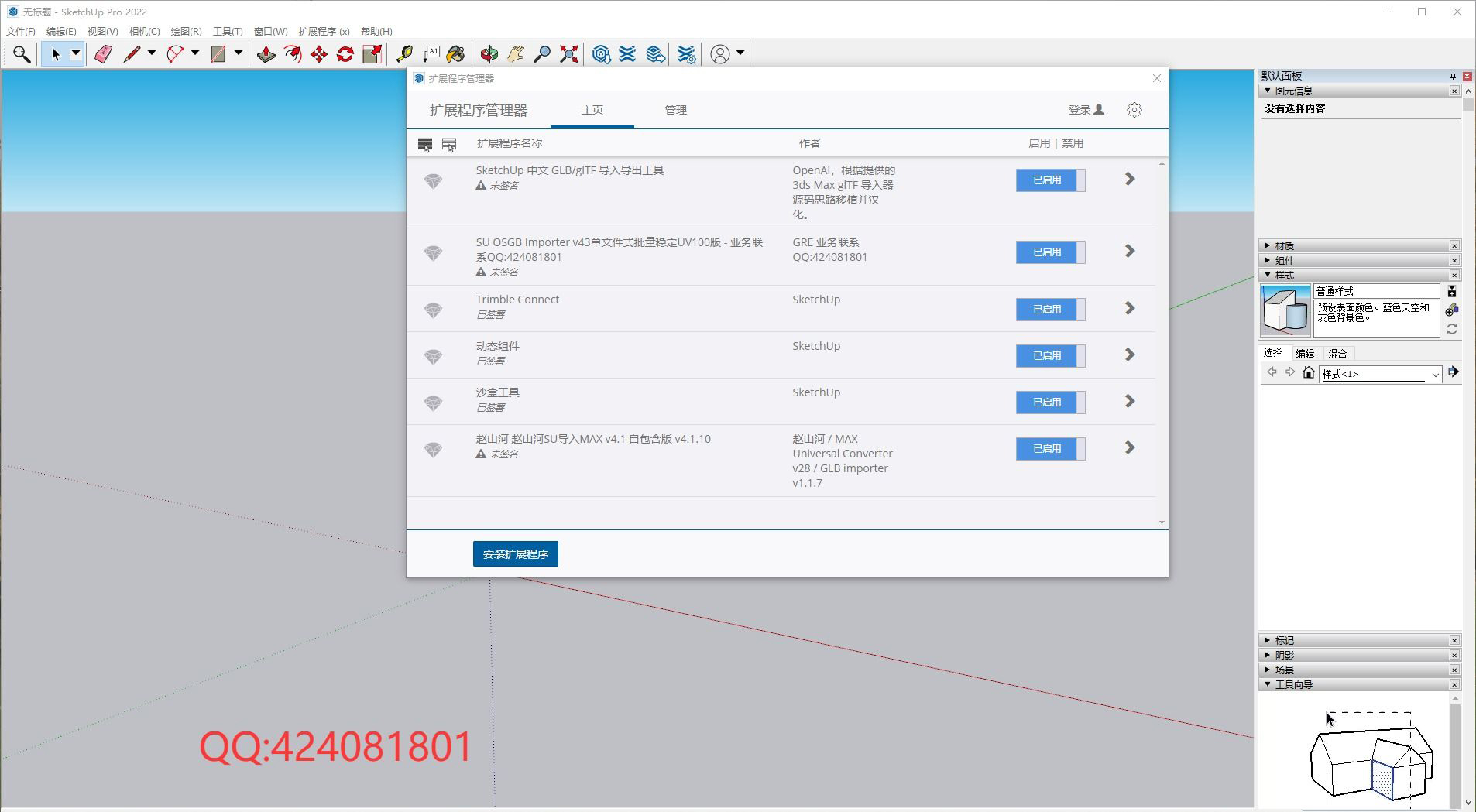The height and width of the screenshot is (812, 1476).
Task: Select the Arc drawing tool
Action: [175, 54]
